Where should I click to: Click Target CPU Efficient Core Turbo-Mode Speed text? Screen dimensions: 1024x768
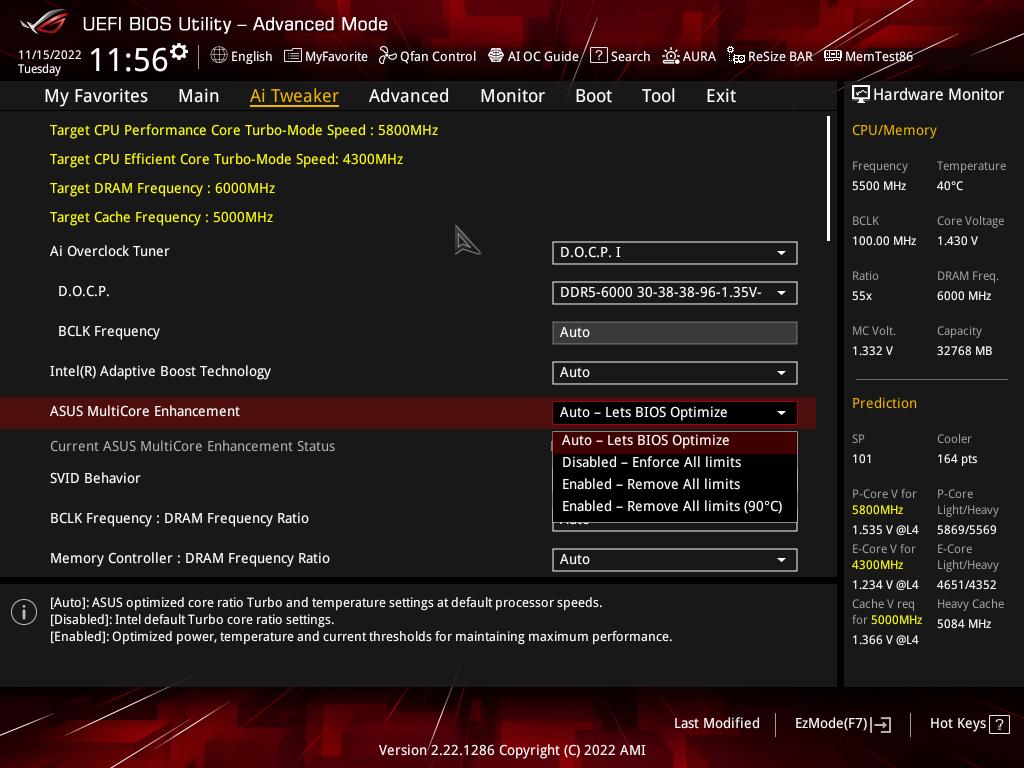click(x=226, y=159)
